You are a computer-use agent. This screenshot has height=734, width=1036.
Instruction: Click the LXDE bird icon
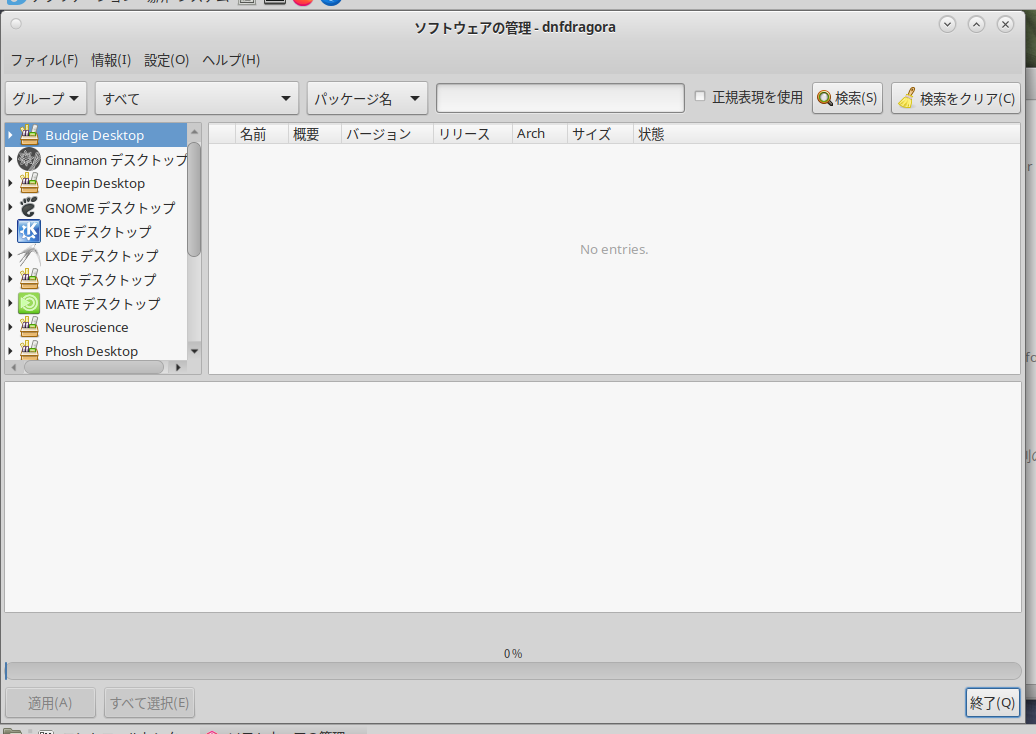point(29,256)
